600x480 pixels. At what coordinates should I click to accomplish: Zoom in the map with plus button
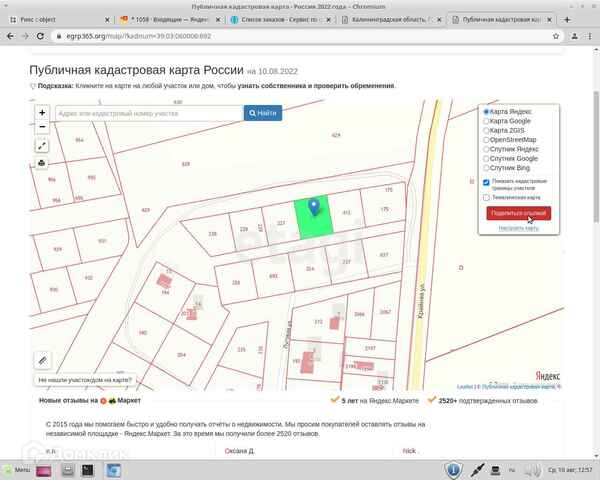coord(42,113)
